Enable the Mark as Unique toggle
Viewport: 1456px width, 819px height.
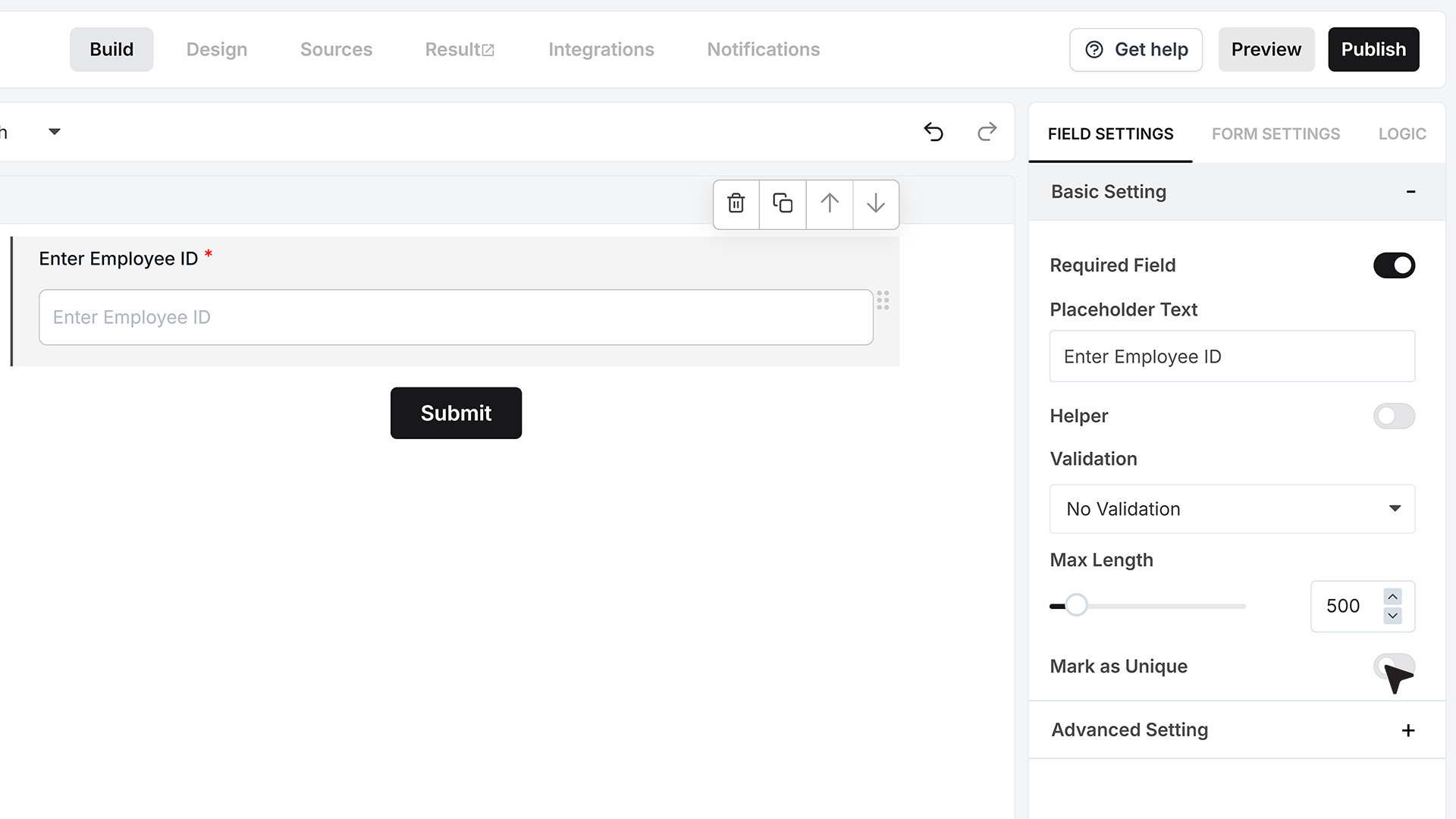[x=1394, y=667]
